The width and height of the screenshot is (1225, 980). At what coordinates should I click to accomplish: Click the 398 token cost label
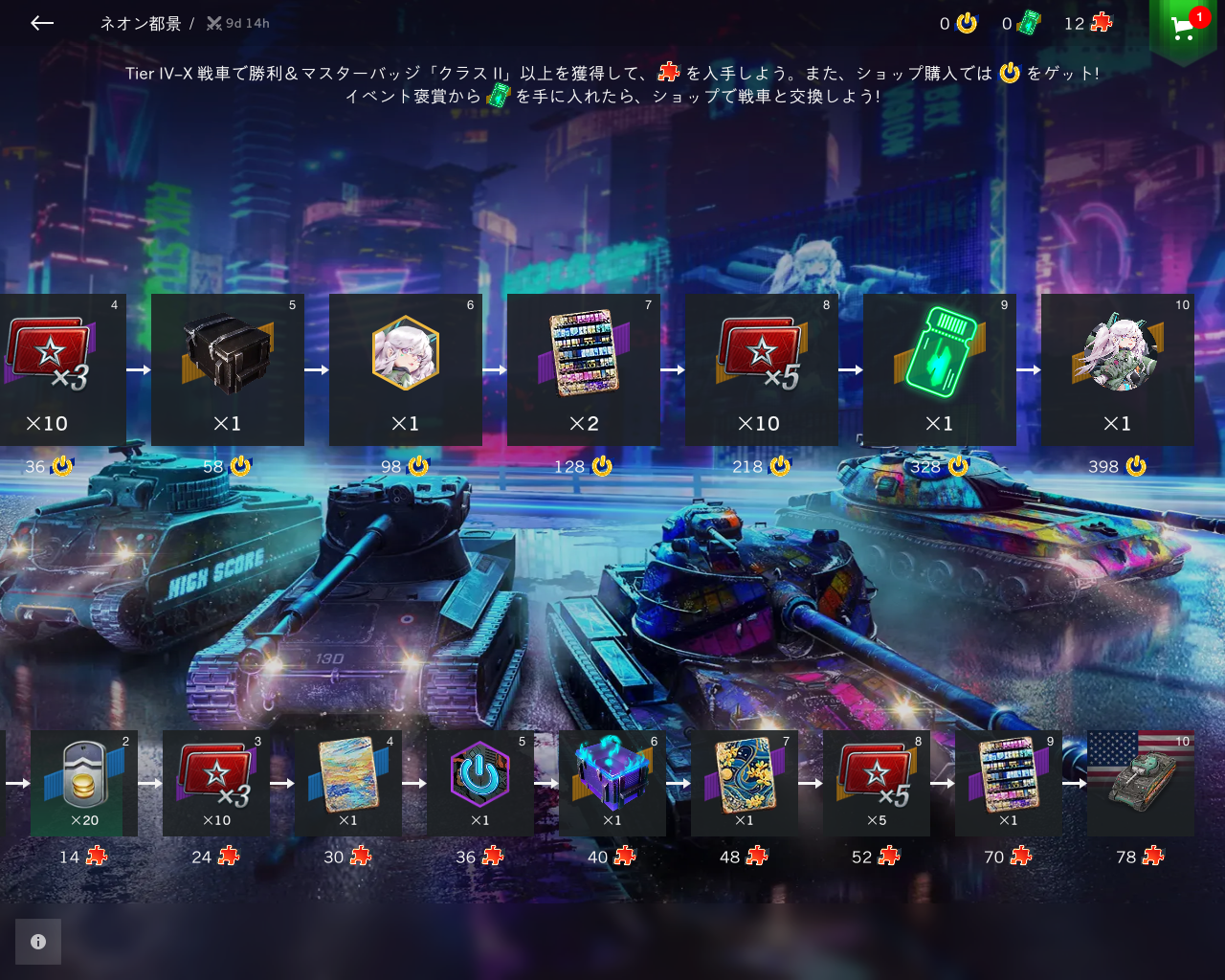click(1117, 466)
